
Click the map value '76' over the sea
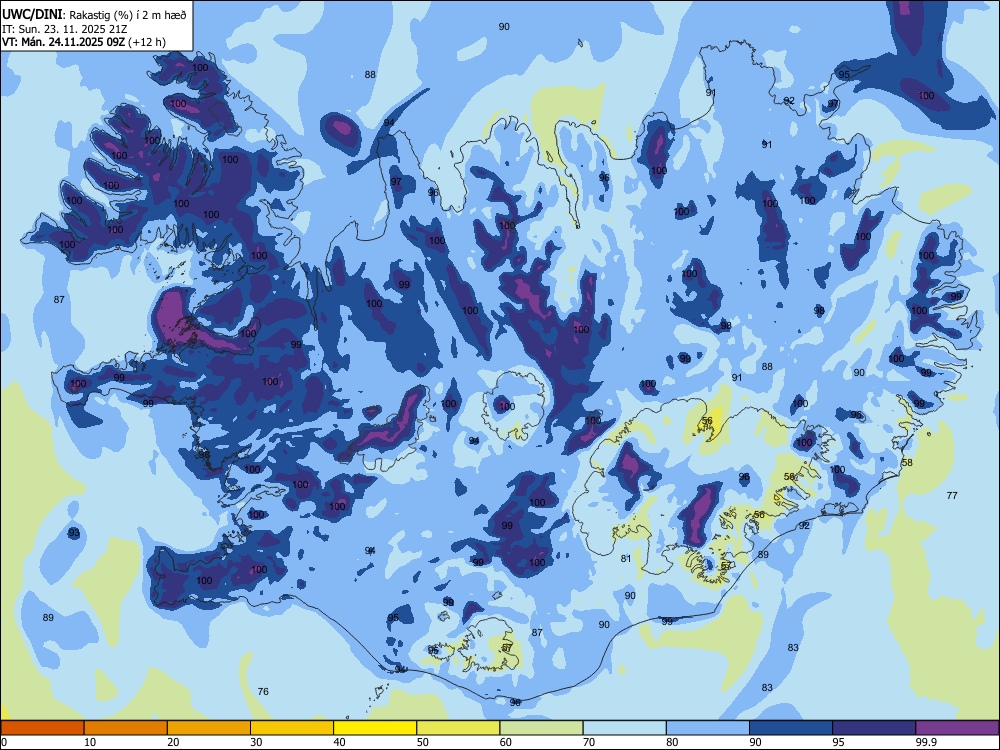coord(263,691)
